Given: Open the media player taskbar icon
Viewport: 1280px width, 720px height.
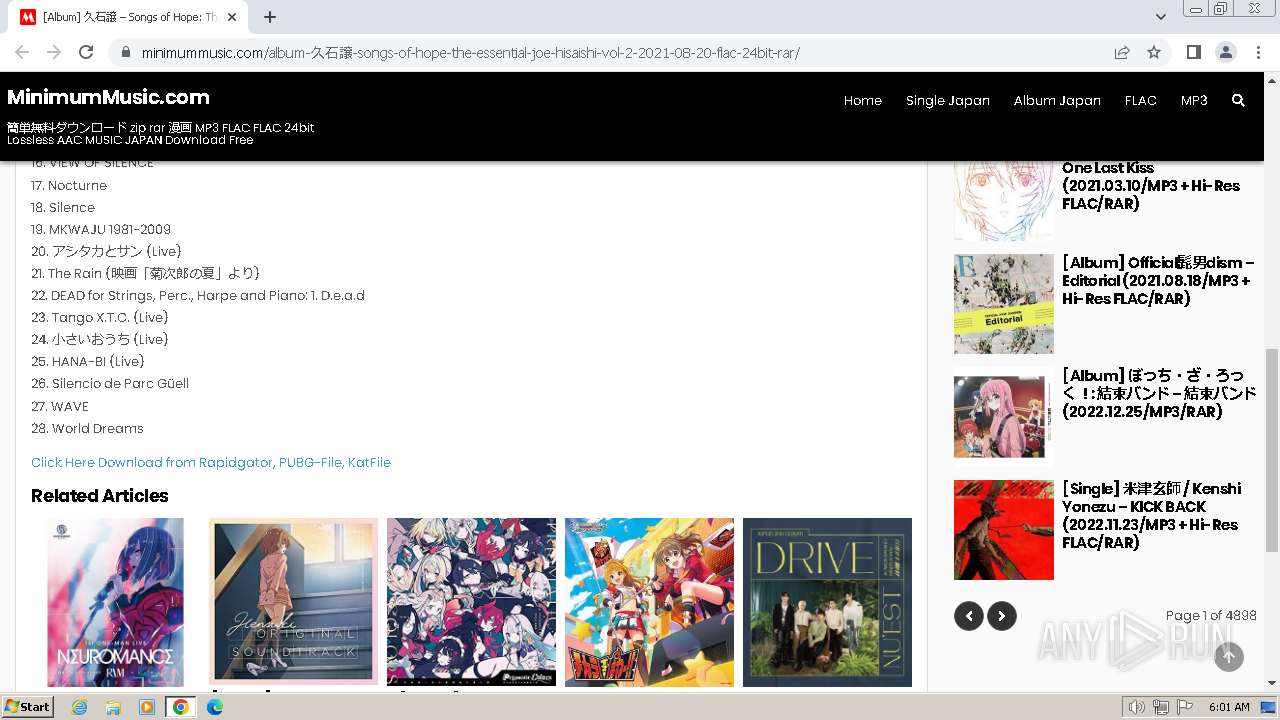Looking at the screenshot, I should 147,707.
